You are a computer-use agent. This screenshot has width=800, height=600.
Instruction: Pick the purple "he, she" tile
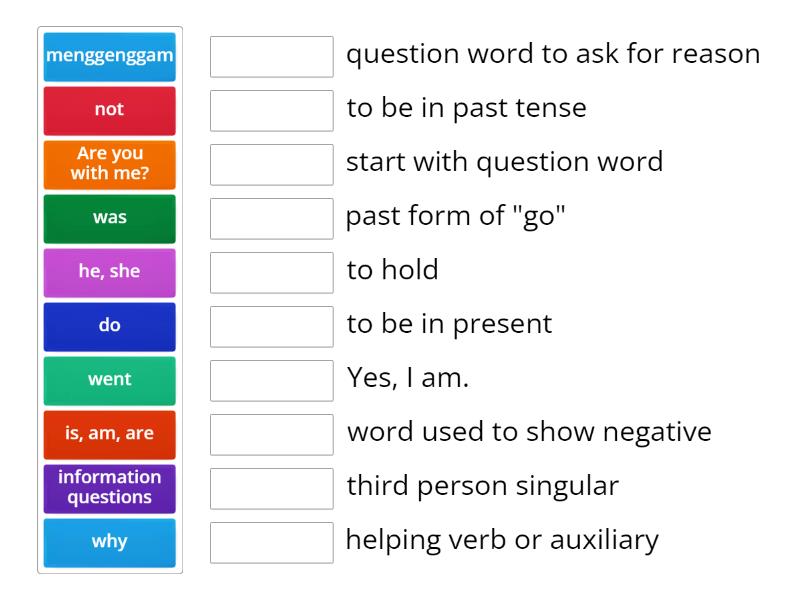coord(108,272)
